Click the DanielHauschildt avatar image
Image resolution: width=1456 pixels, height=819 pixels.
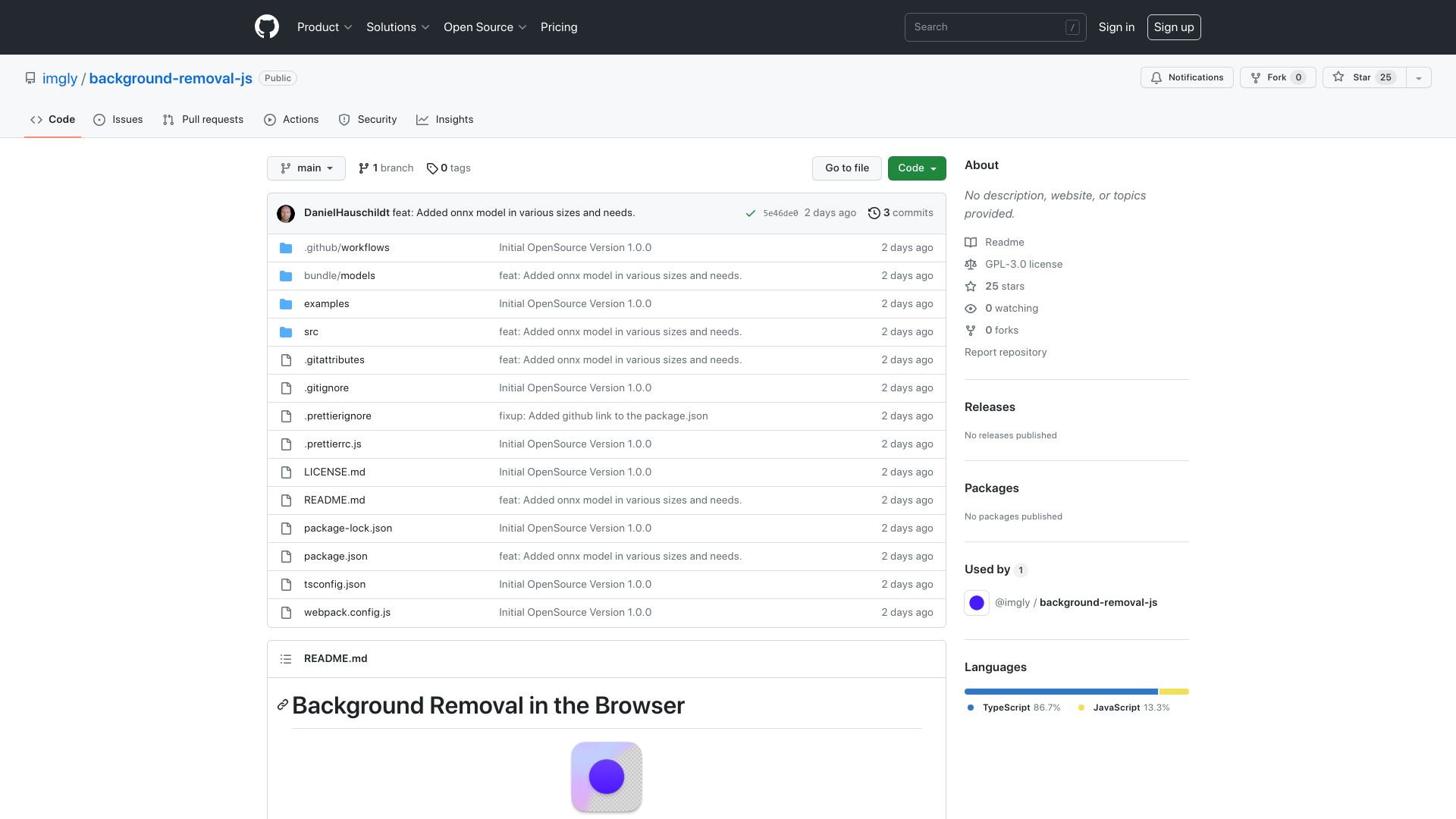point(286,214)
